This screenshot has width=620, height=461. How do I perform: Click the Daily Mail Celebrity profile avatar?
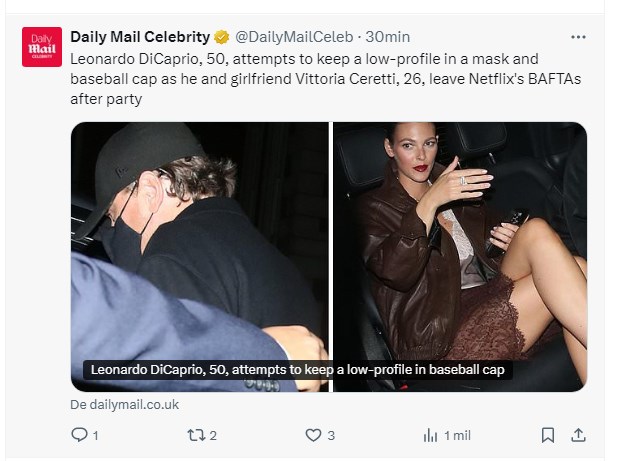pyautogui.click(x=41, y=48)
